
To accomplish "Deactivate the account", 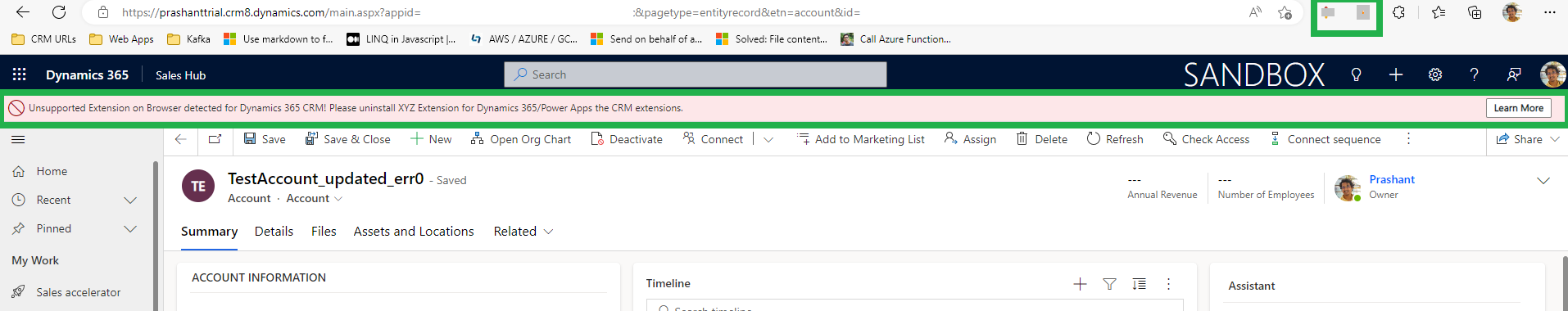I will [627, 139].
